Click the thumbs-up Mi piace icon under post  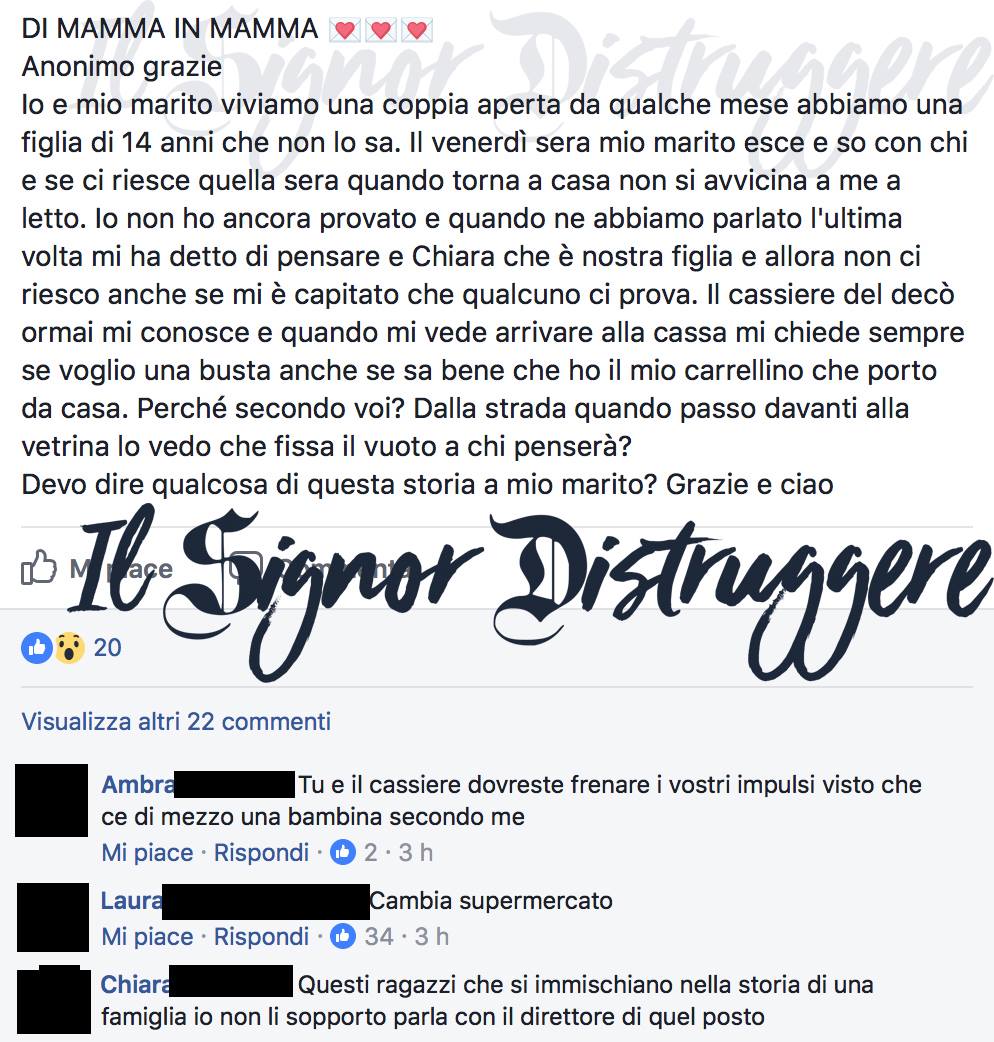coord(39,568)
